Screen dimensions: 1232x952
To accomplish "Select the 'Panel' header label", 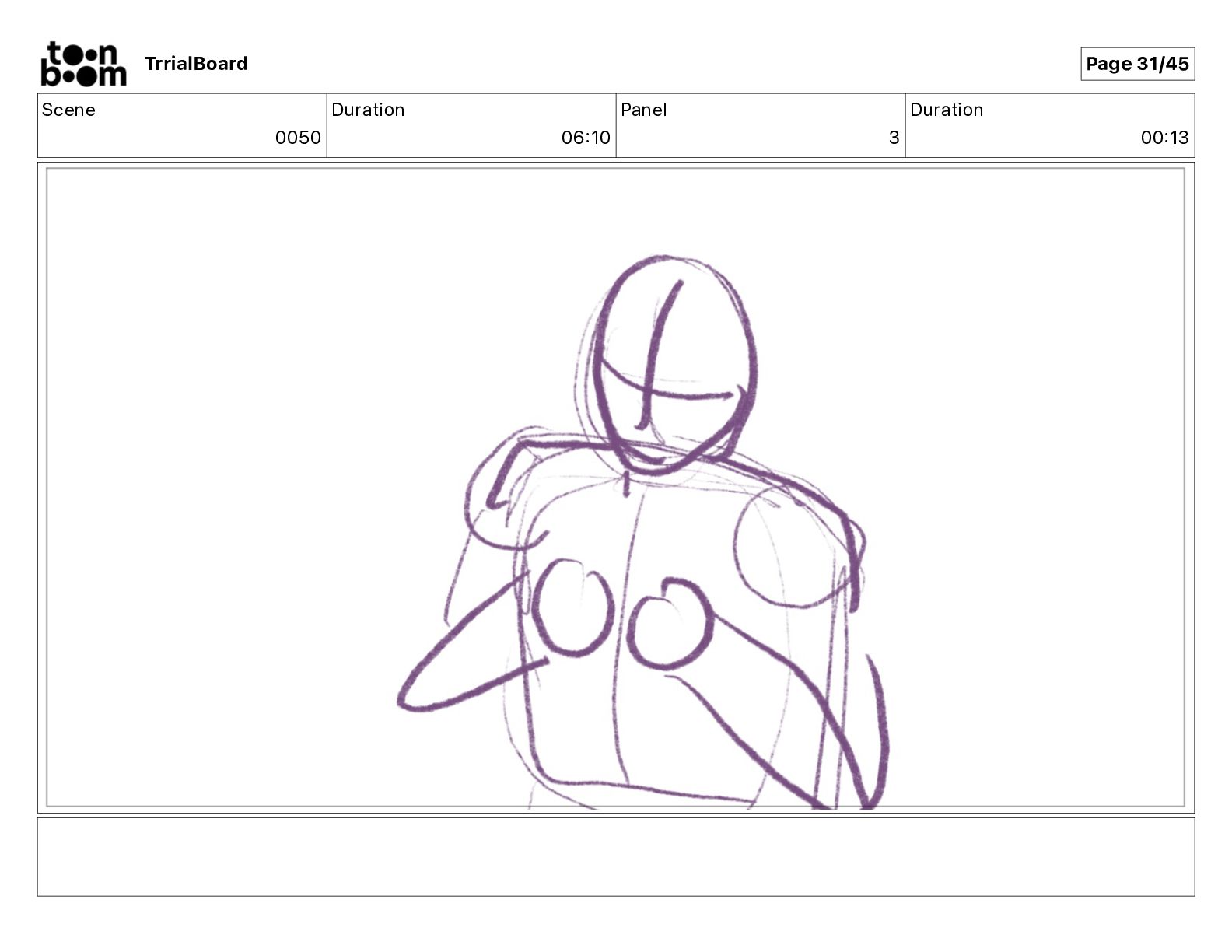I will (644, 110).
